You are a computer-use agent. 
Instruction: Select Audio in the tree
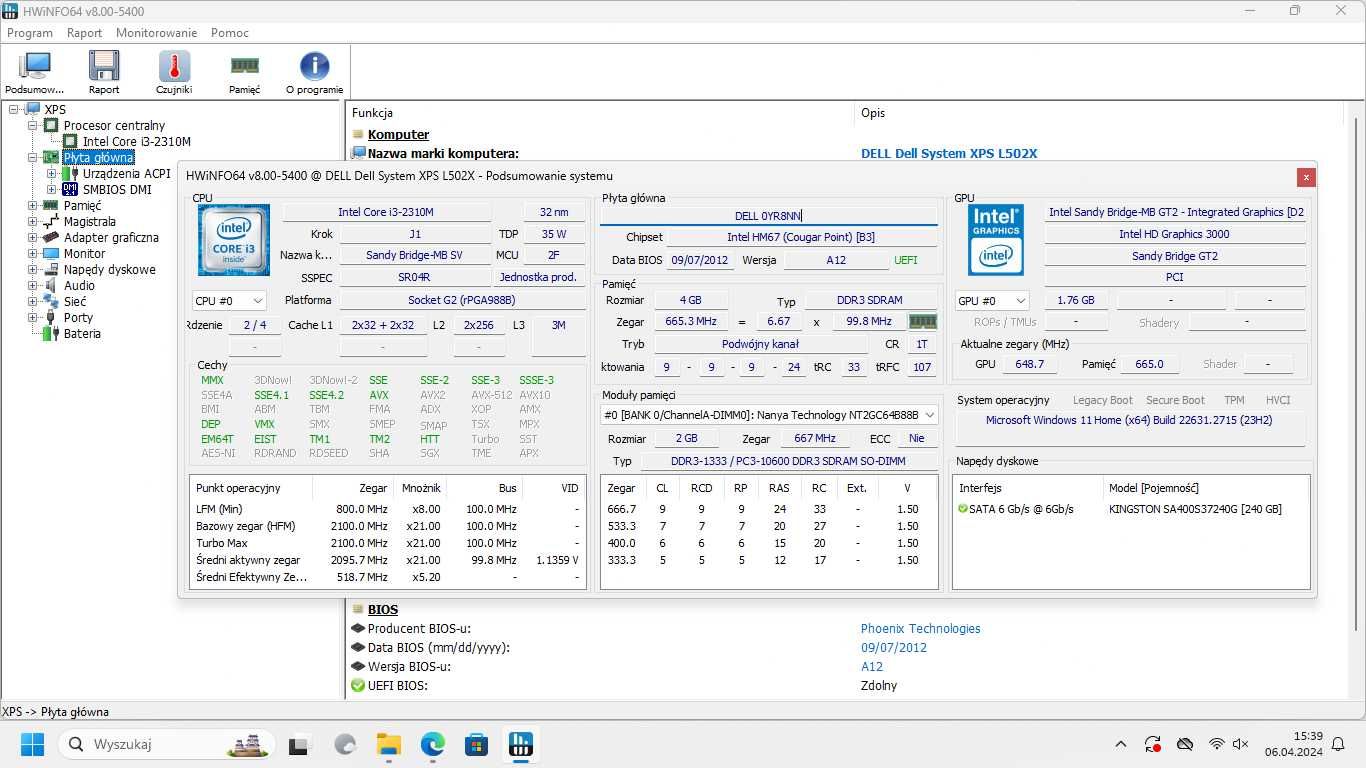[x=79, y=286]
